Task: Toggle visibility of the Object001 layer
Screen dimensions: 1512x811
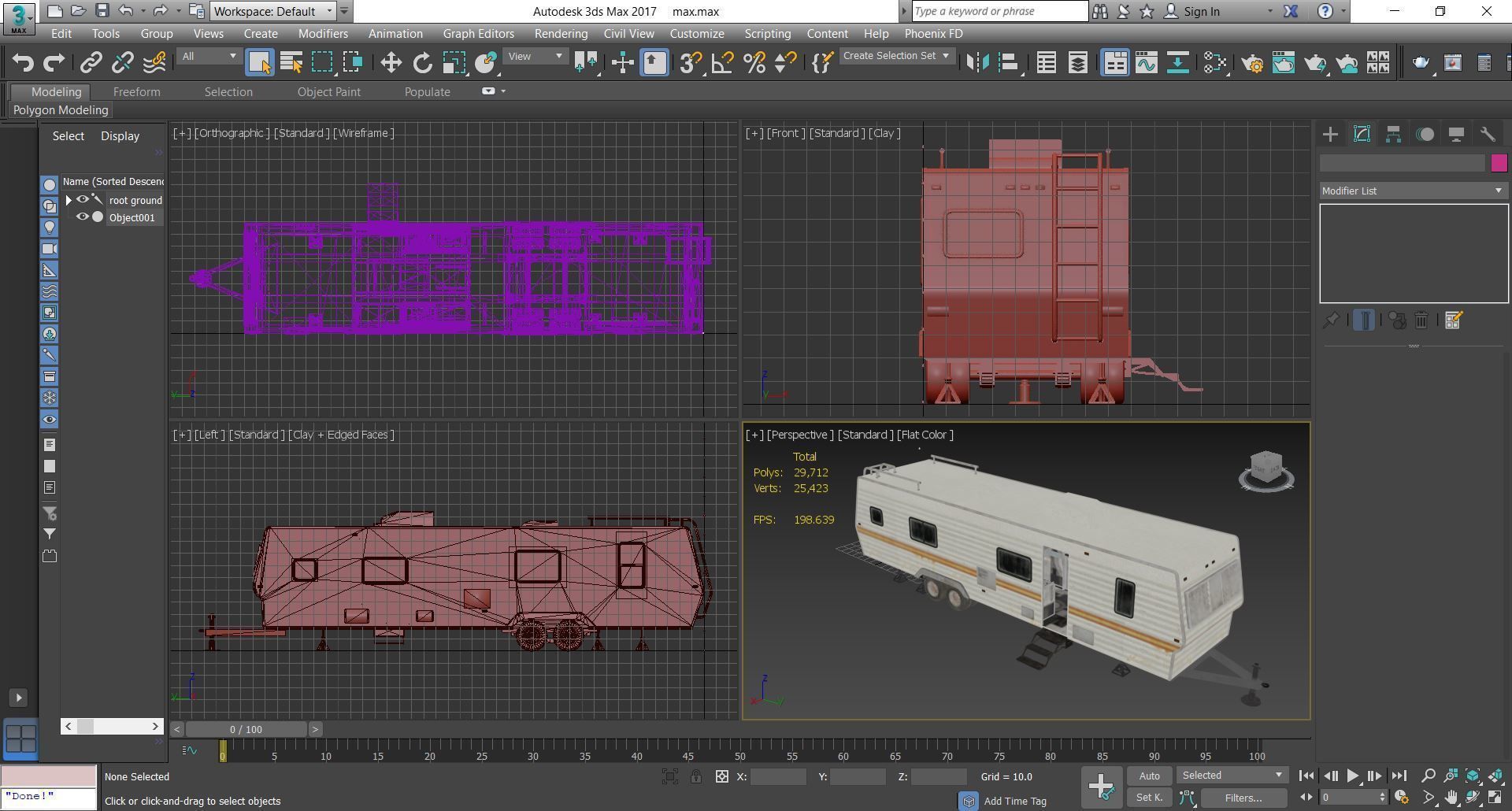Action: point(83,217)
